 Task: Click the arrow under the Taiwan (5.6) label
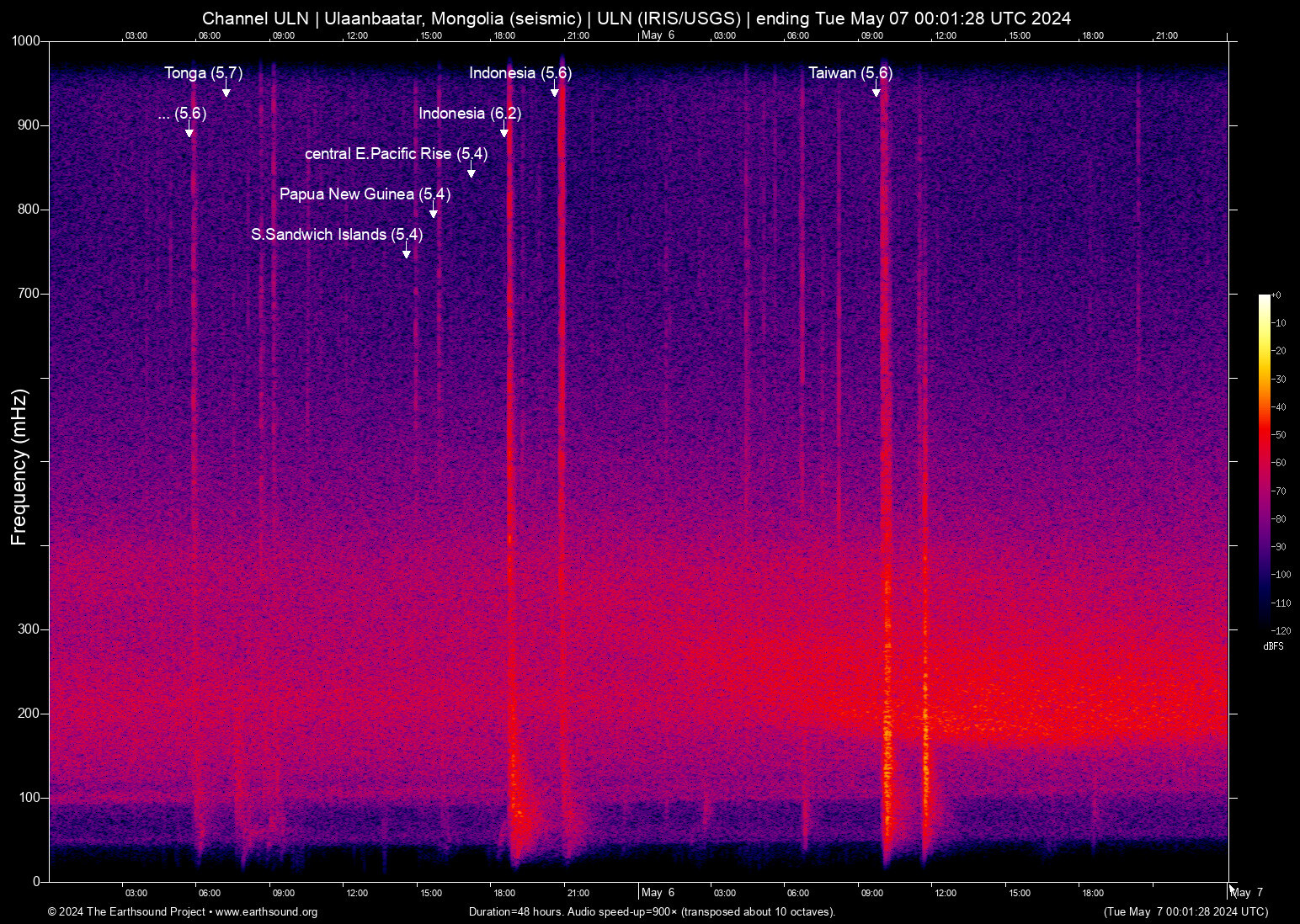click(x=876, y=91)
